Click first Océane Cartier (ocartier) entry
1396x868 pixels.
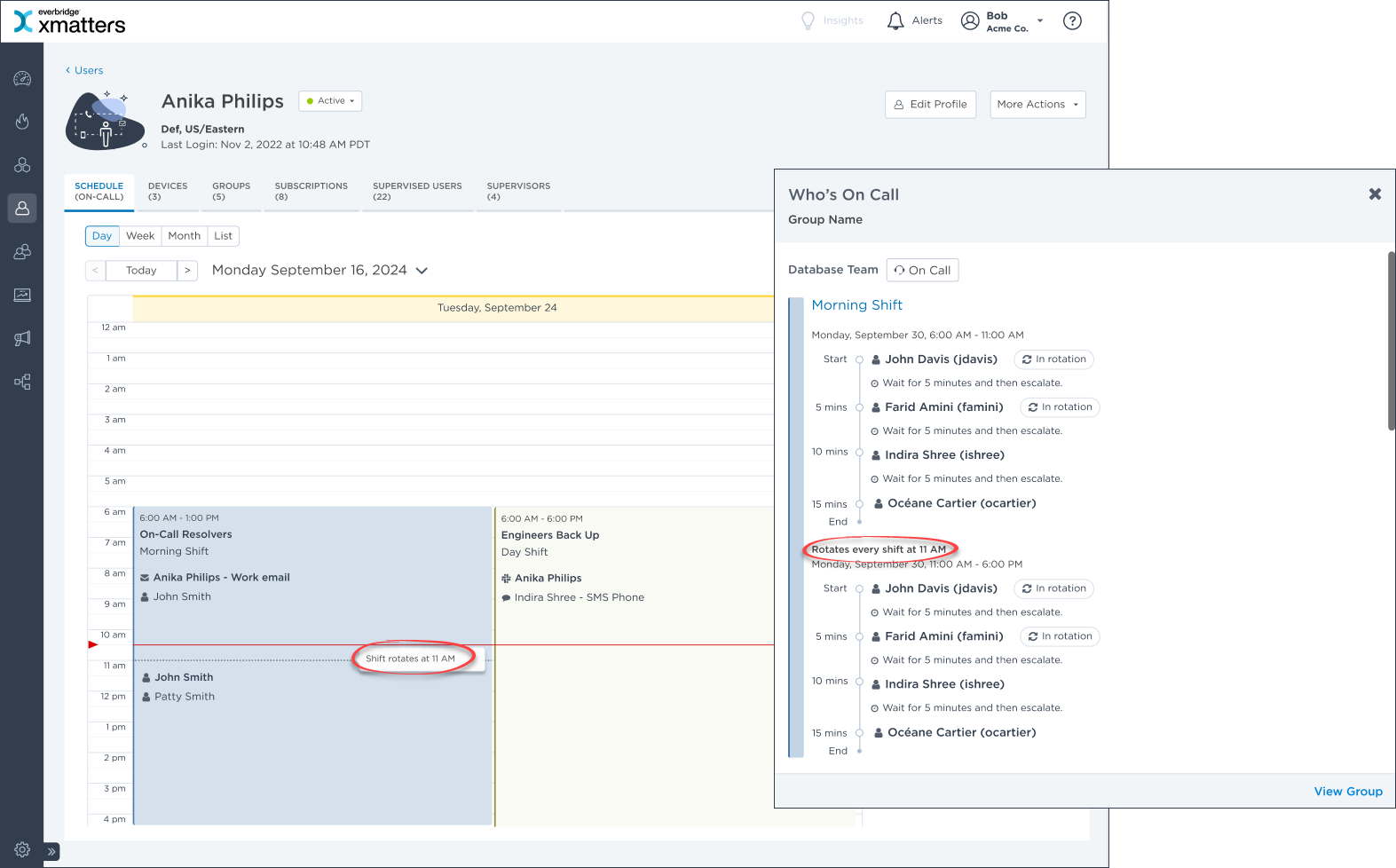click(x=955, y=503)
